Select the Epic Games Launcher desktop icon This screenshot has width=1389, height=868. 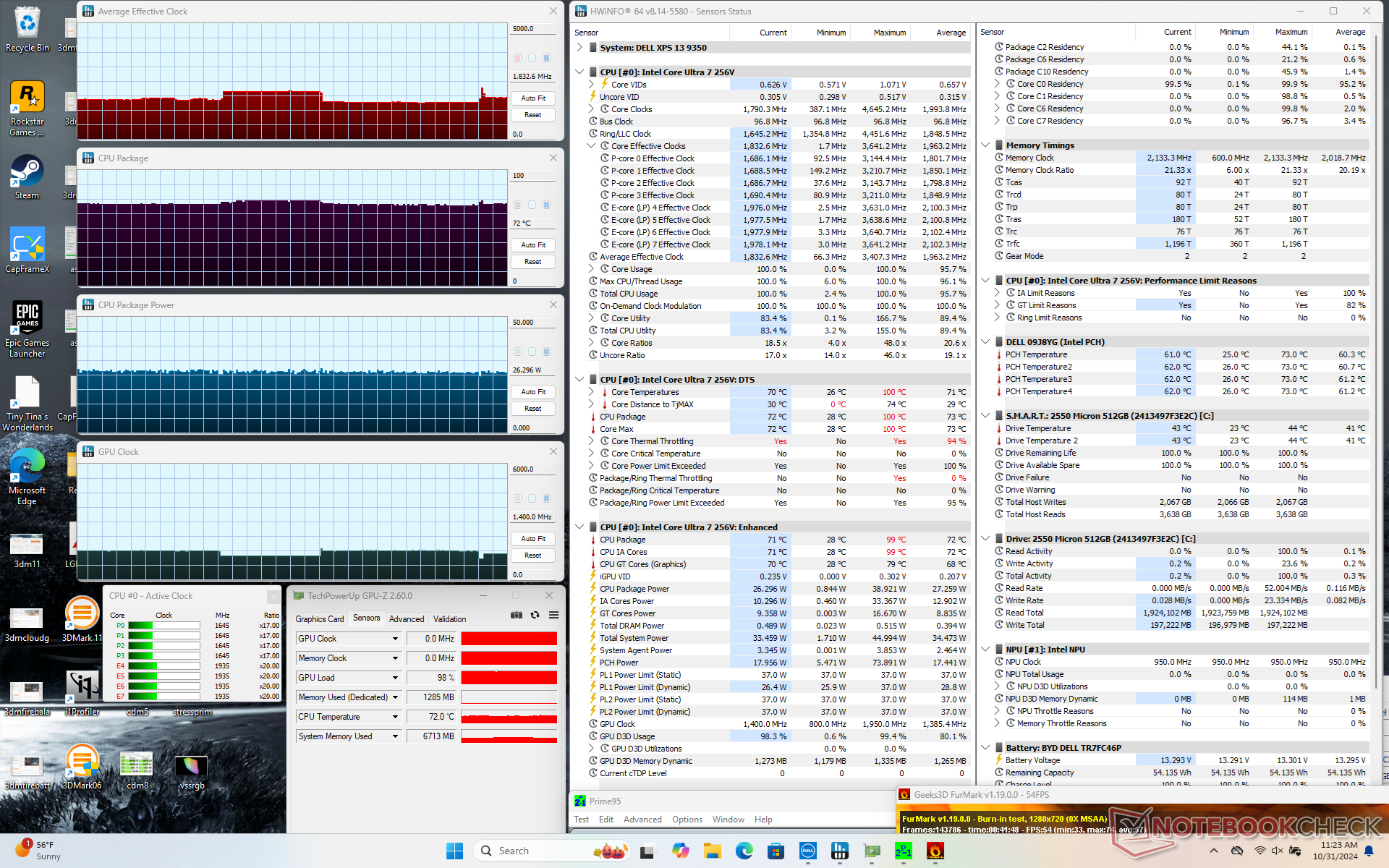point(27,329)
